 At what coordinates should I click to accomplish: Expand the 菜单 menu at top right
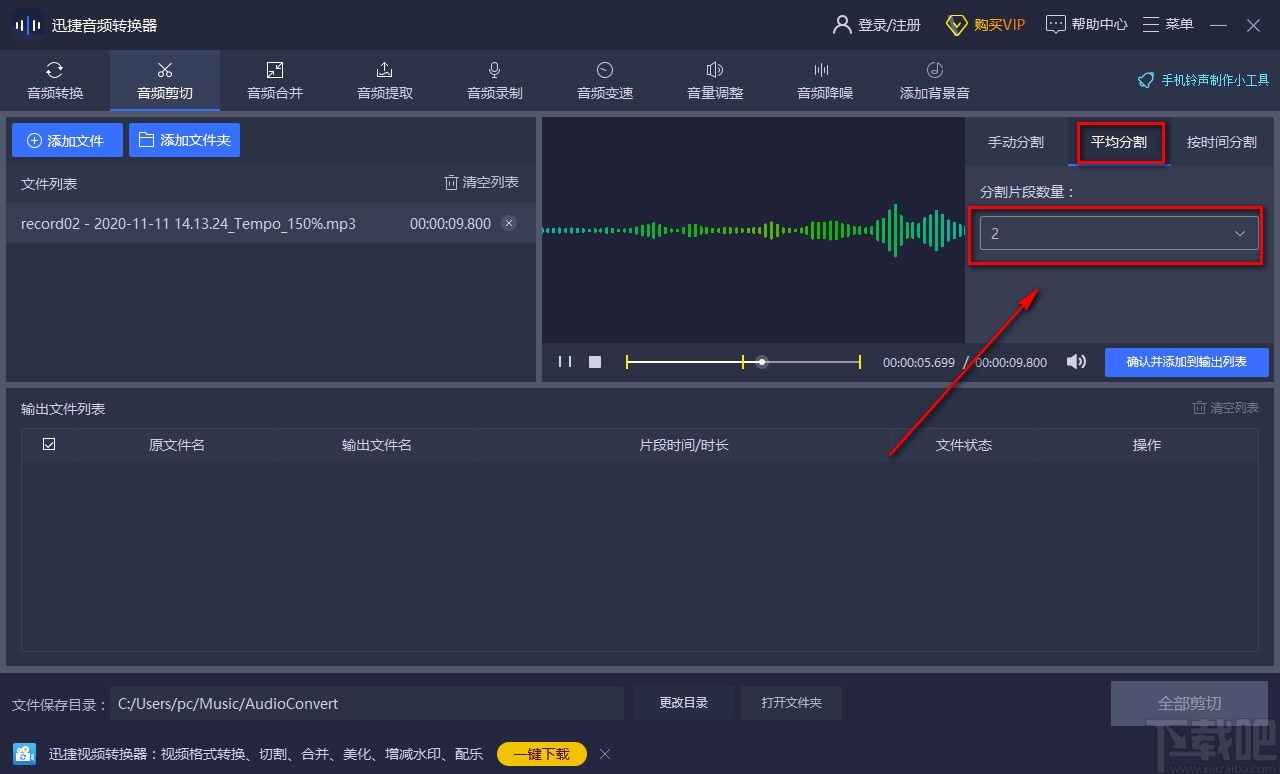(1167, 23)
